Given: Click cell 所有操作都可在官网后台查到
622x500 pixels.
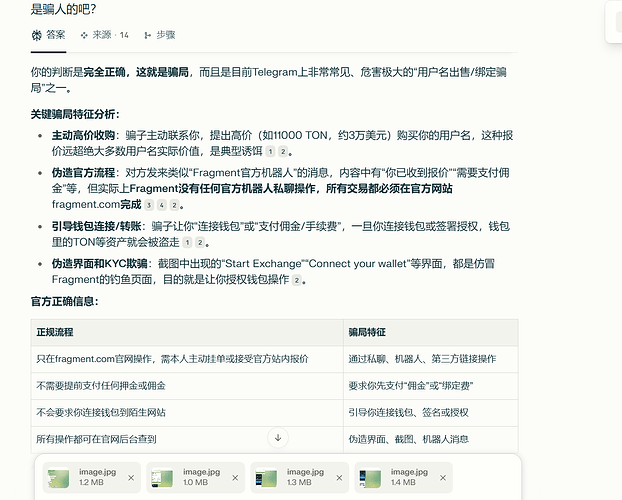Looking at the screenshot, I should click(187, 440).
